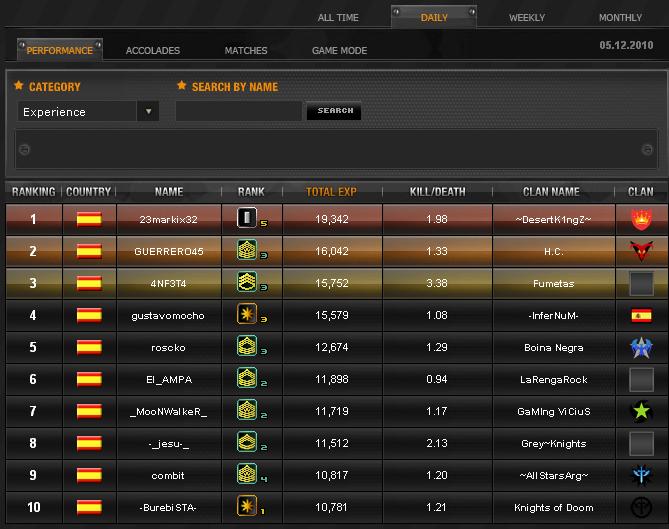Image resolution: width=669 pixels, height=529 pixels.
Task: Click the ~DesertK1ngZ~ clan emblem icon
Action: coord(641,219)
